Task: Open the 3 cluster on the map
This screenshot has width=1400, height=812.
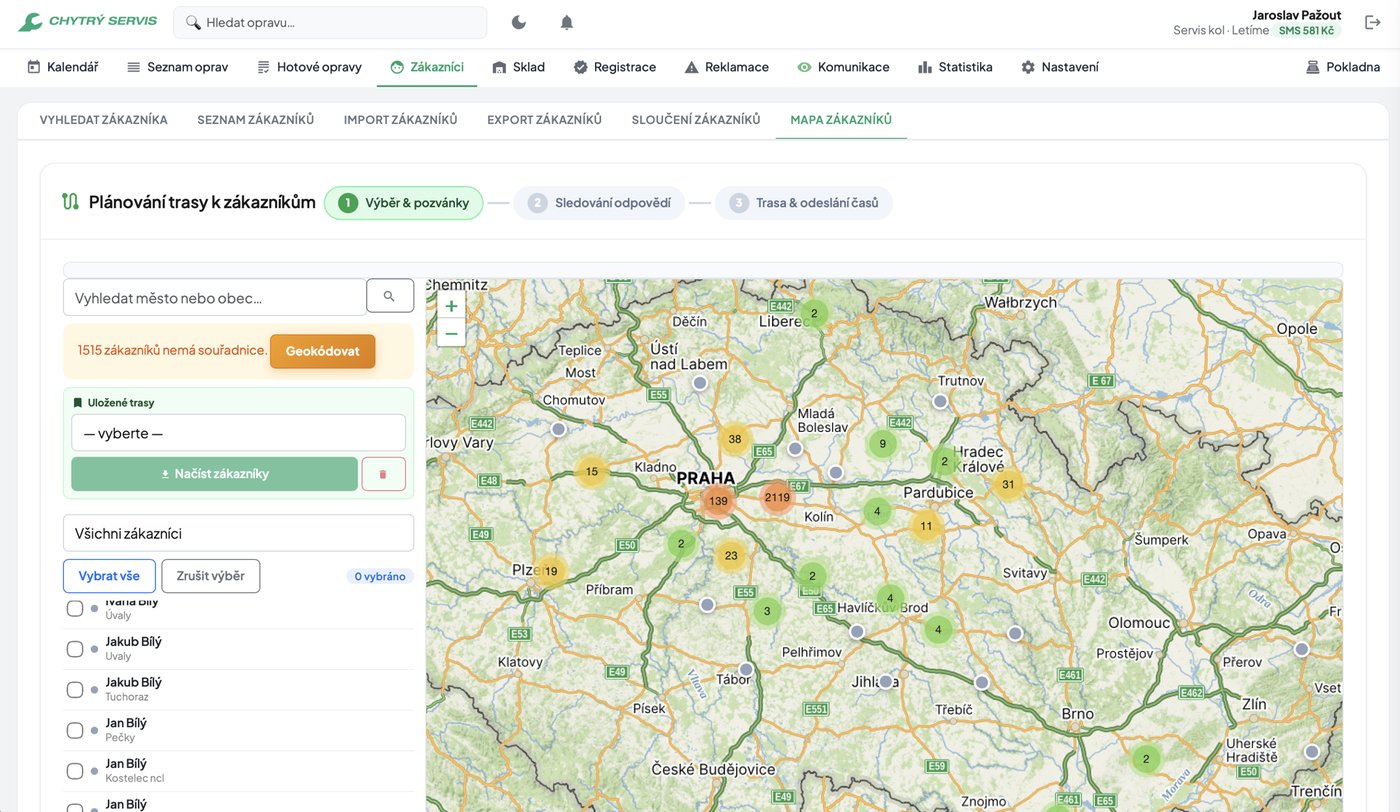Action: (x=767, y=611)
